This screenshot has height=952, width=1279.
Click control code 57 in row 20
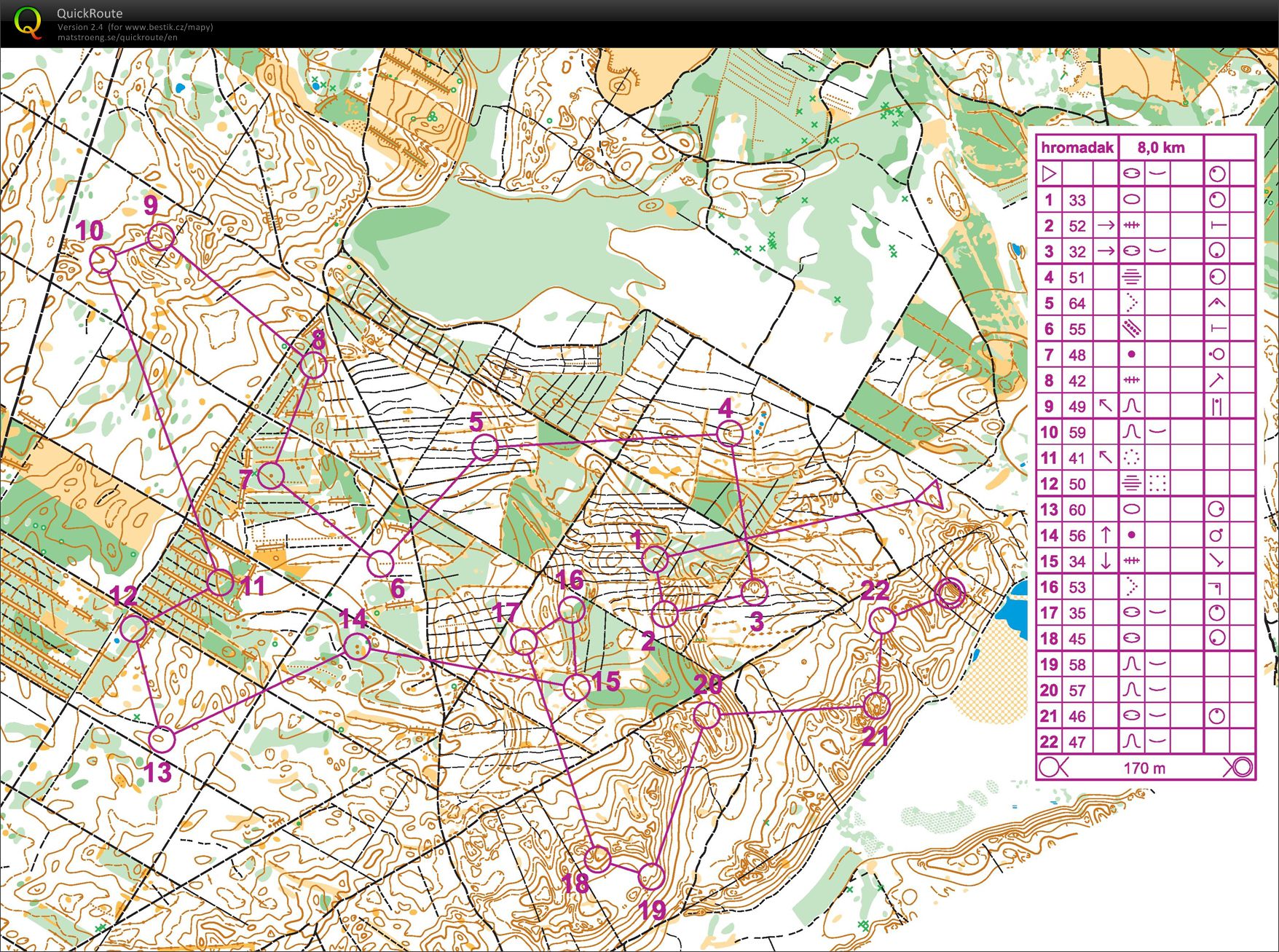tap(1077, 691)
